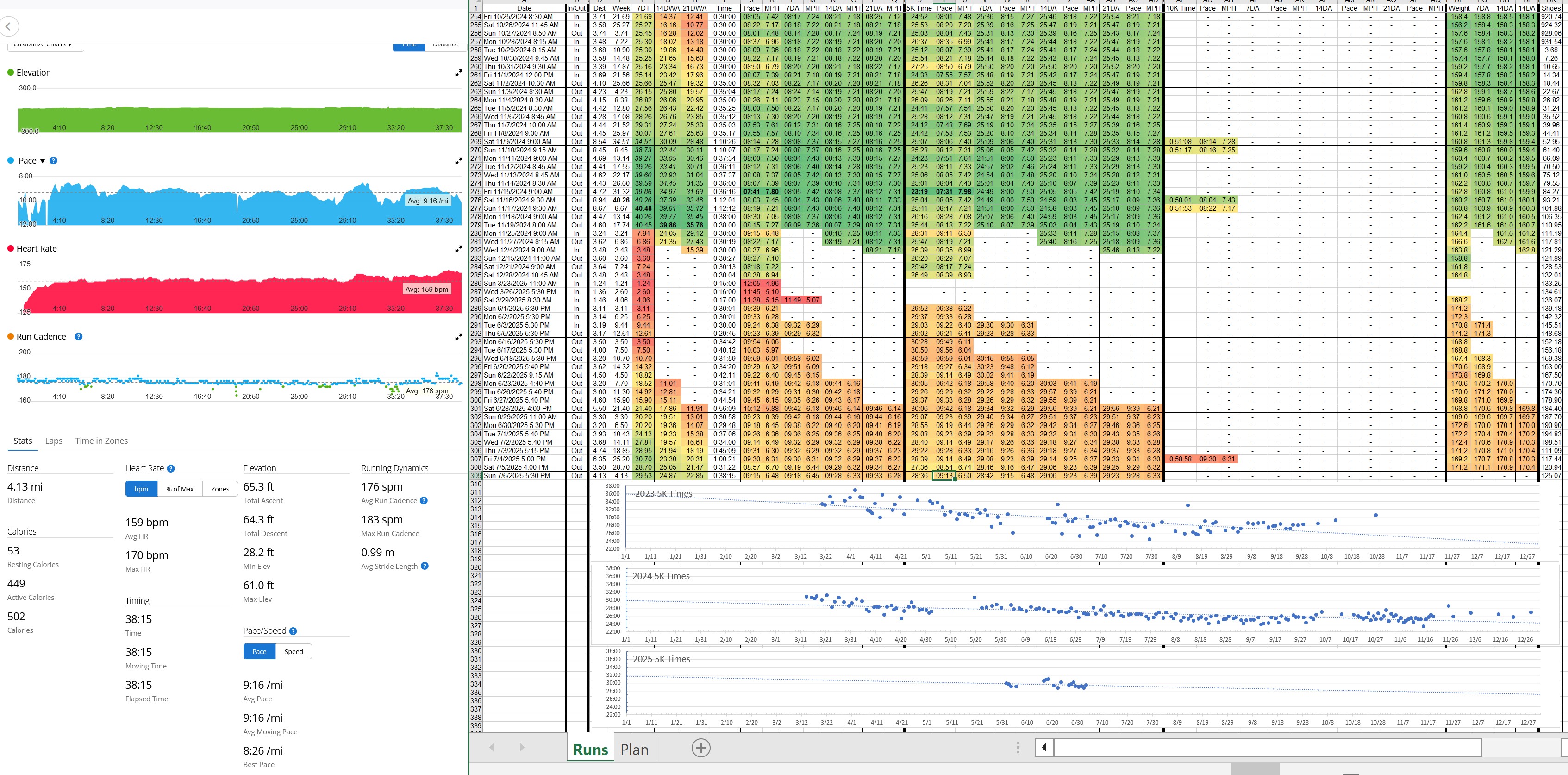Expand the Elevation chart to full screen
The image size is (1568, 775).
(459, 73)
